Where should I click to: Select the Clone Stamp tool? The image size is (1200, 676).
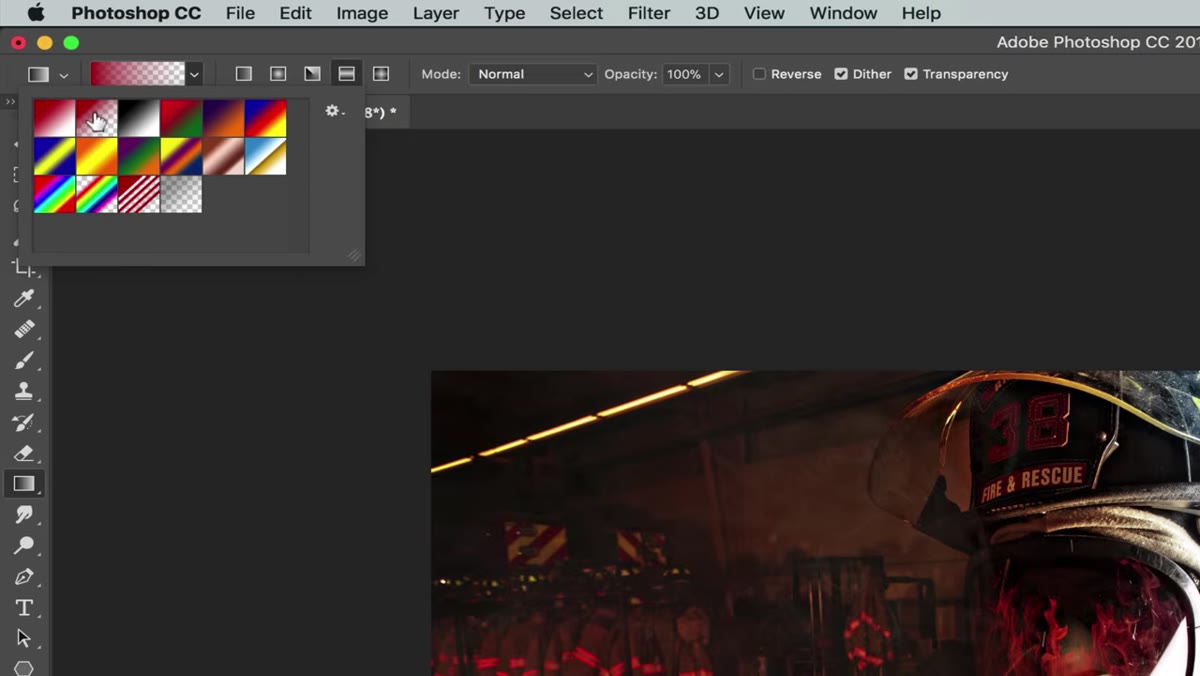pyautogui.click(x=24, y=391)
